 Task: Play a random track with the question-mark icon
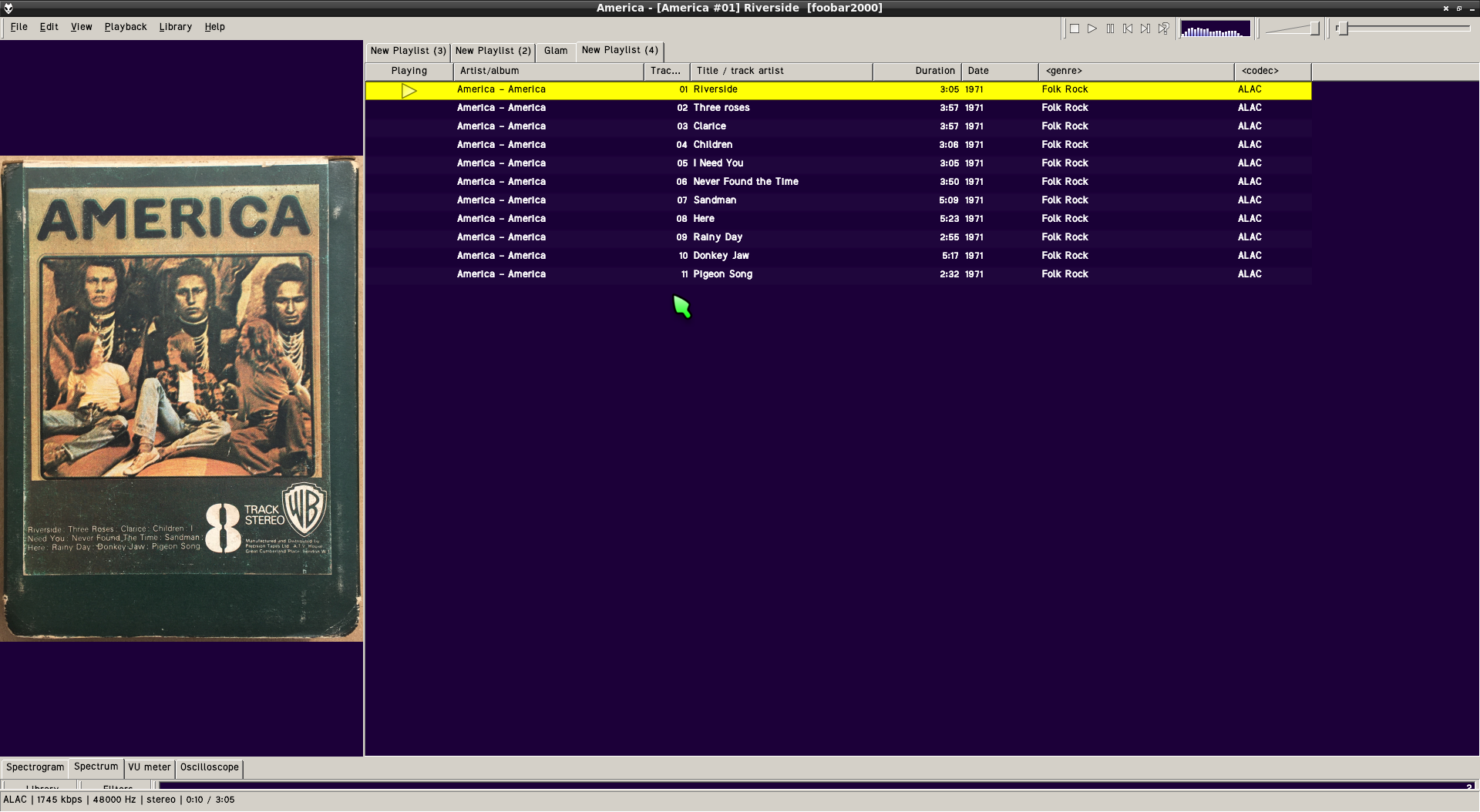tap(1163, 29)
